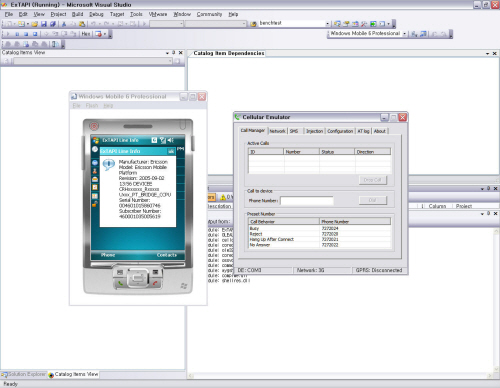Click the Phone Number input field
This screenshot has width=500, height=388.
pos(307,200)
